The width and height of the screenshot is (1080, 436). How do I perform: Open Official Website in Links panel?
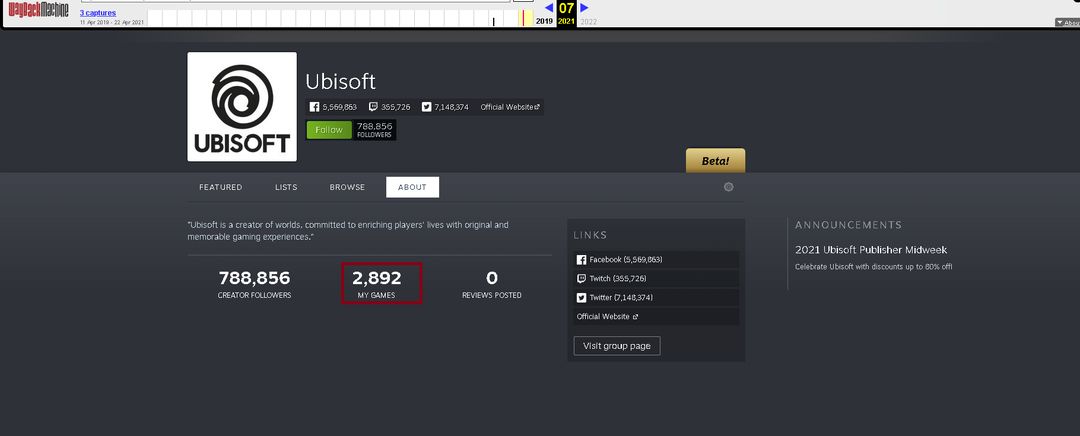(x=656, y=316)
